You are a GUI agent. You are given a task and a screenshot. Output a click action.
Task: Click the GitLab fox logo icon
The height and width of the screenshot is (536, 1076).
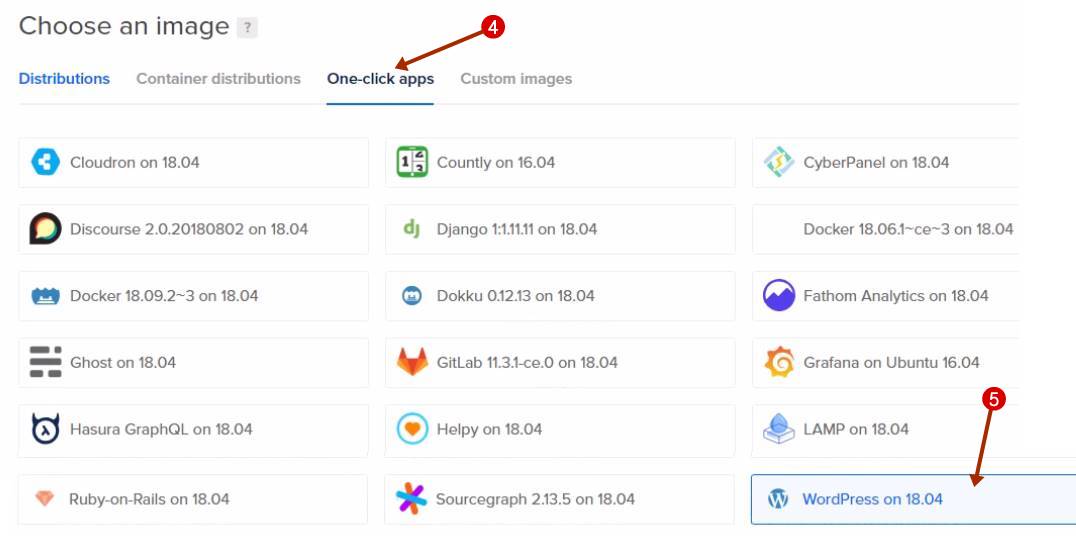[412, 362]
